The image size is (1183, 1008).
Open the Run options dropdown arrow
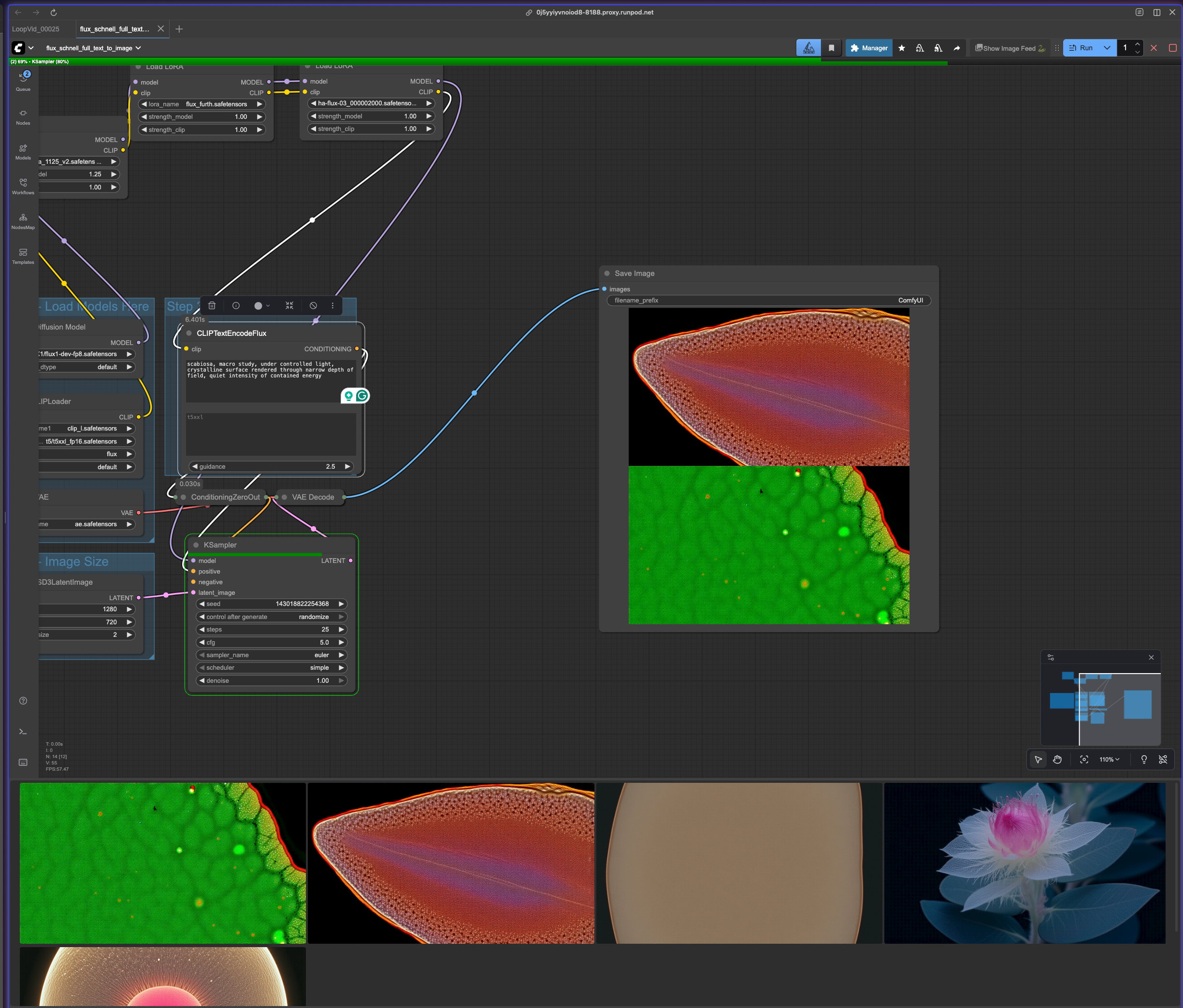pos(1107,48)
